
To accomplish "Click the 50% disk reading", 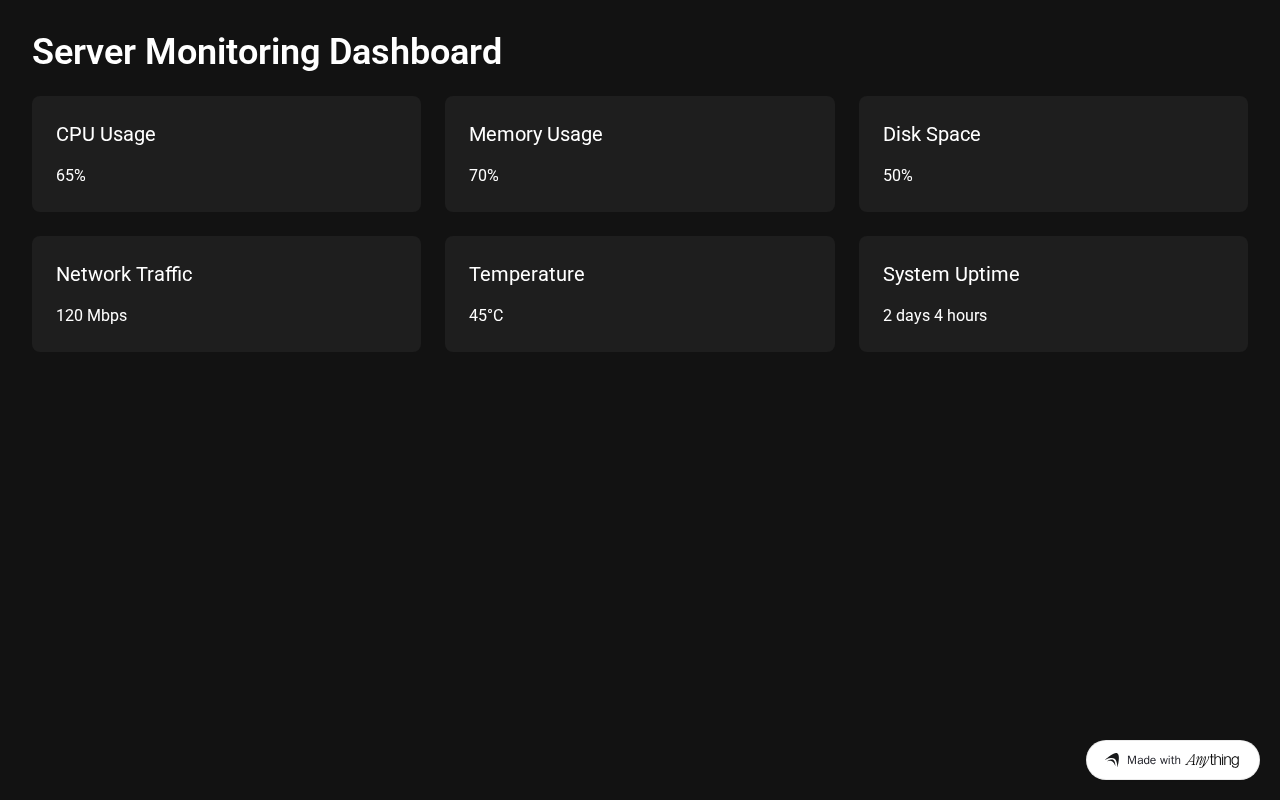I will (898, 176).
